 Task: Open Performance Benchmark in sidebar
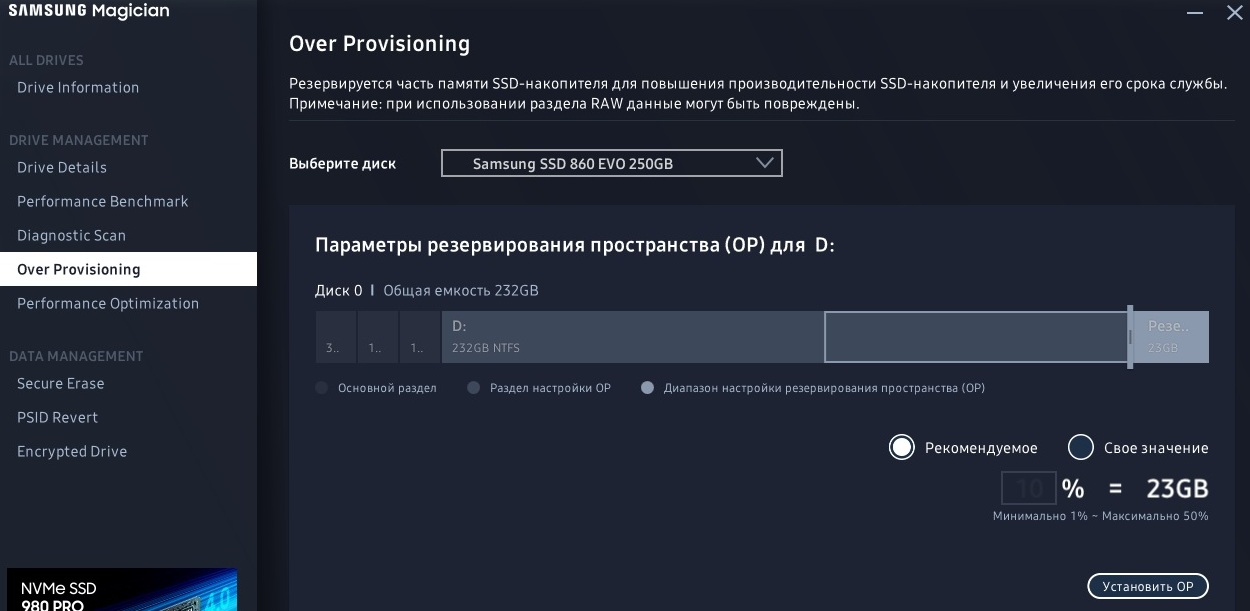coord(103,202)
